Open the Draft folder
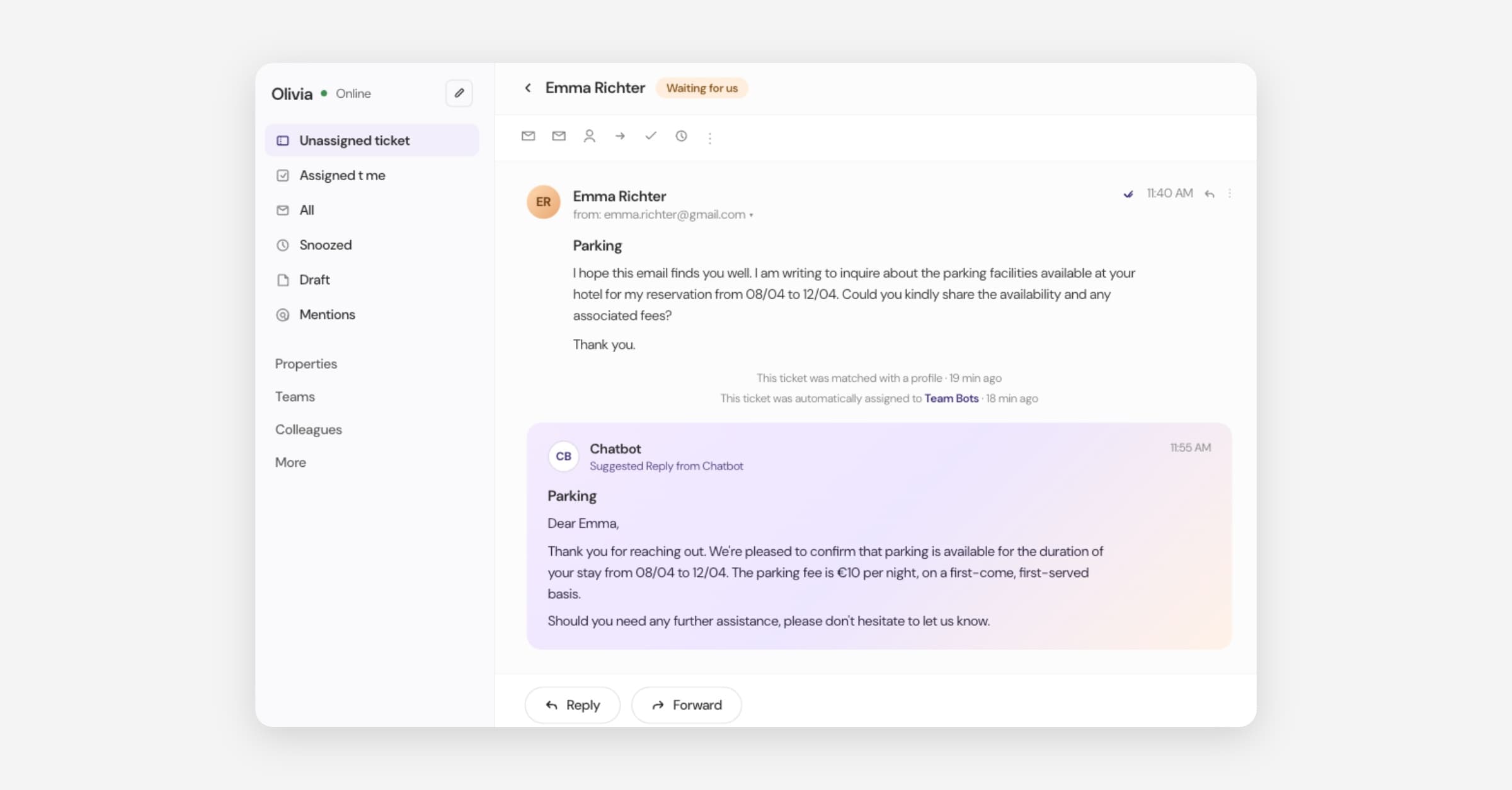This screenshot has width=1512, height=790. click(372, 280)
